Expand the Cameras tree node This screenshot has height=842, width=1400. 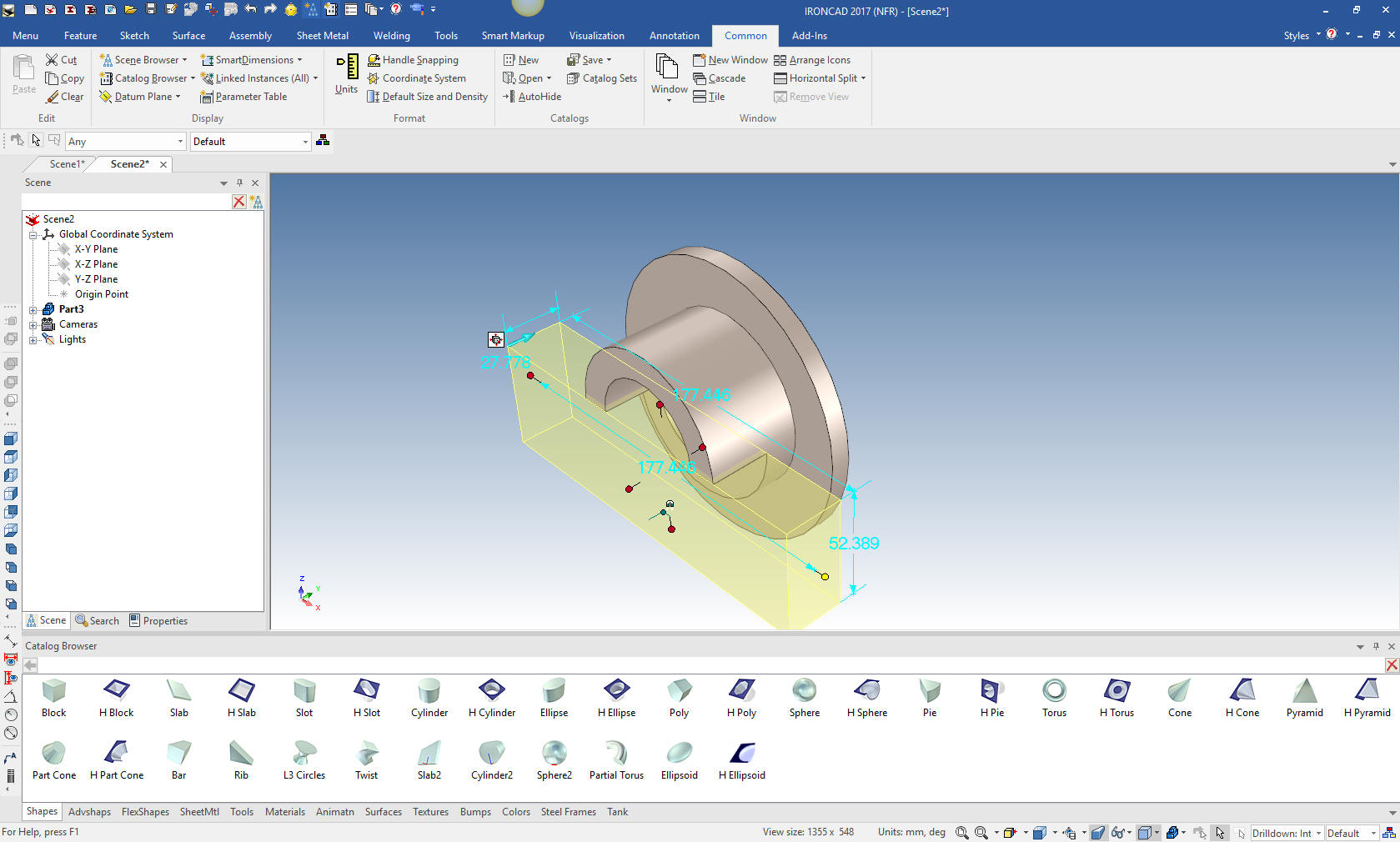click(x=33, y=324)
